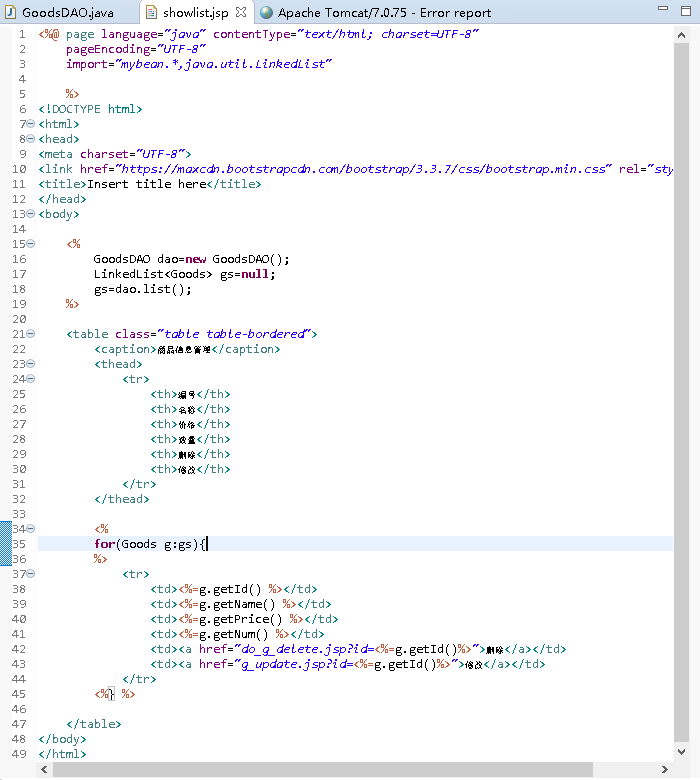Click the horizontal scrollbar thumb
Viewport: 700px width, 780px height.
pos(322,770)
